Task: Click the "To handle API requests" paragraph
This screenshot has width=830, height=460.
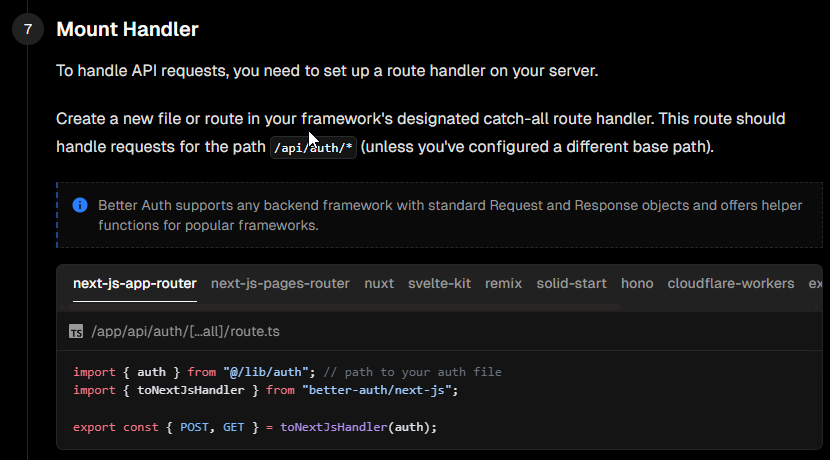Action: point(341,71)
